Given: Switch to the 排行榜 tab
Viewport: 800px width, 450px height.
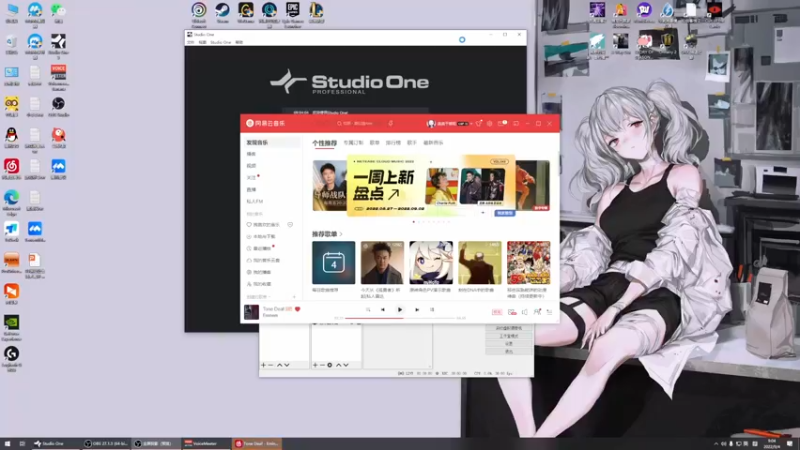Looking at the screenshot, I should (393, 143).
